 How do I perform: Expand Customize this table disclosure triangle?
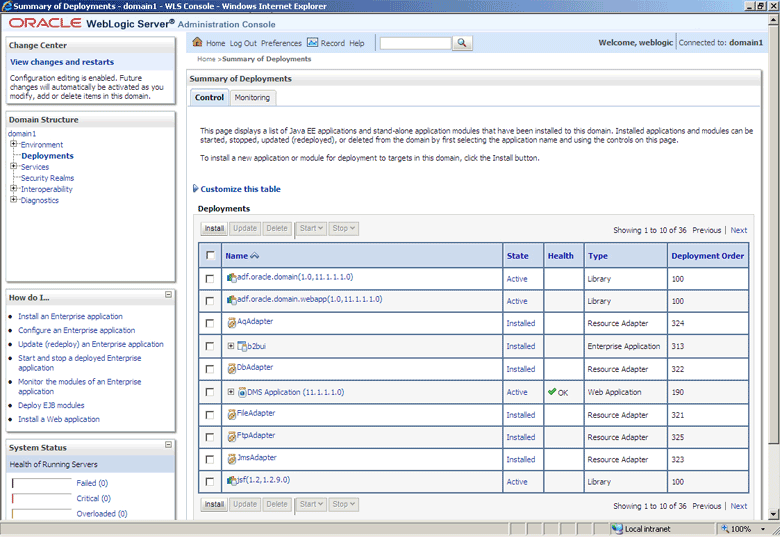[x=195, y=188]
